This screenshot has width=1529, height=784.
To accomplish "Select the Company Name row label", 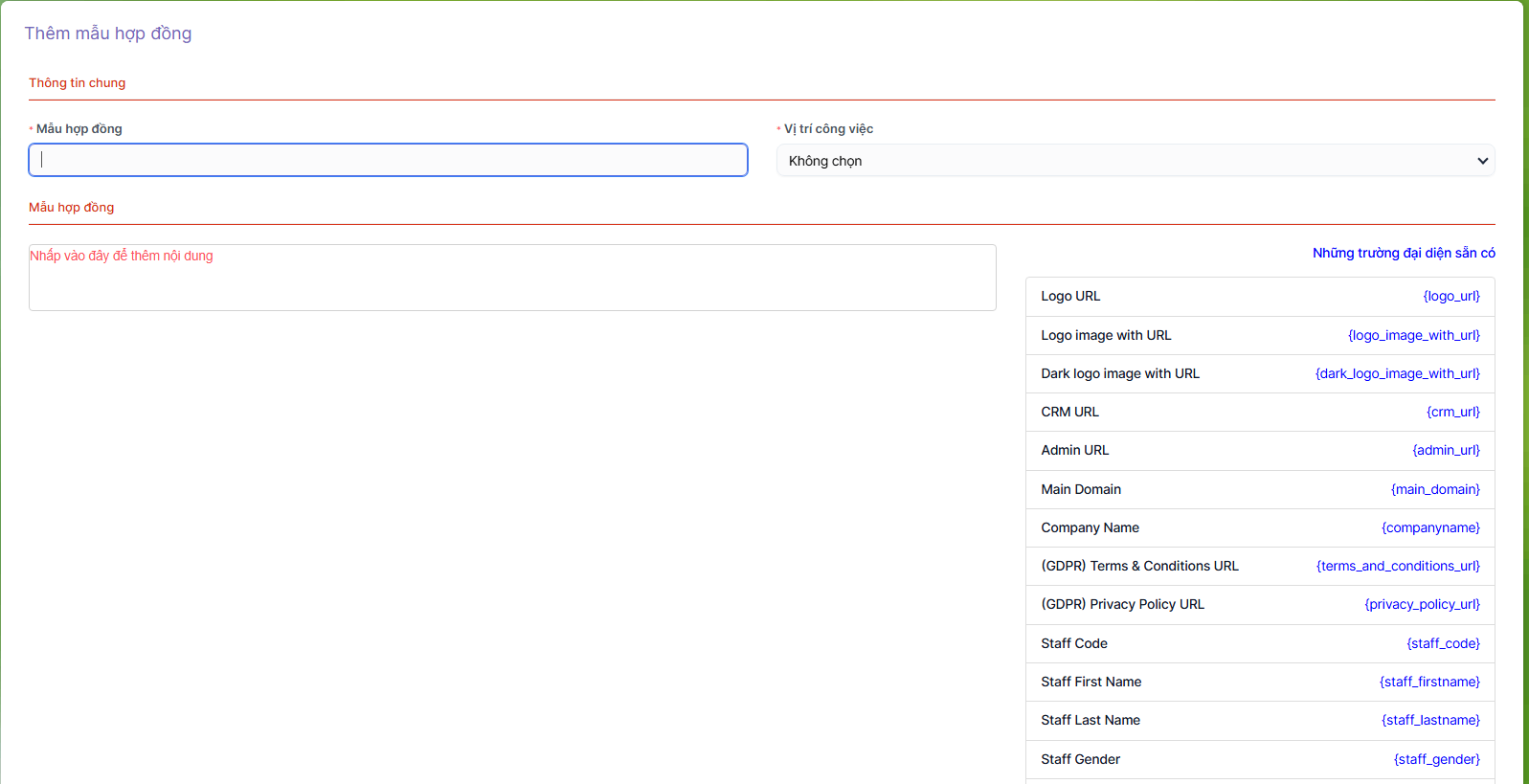I will tap(1090, 527).
